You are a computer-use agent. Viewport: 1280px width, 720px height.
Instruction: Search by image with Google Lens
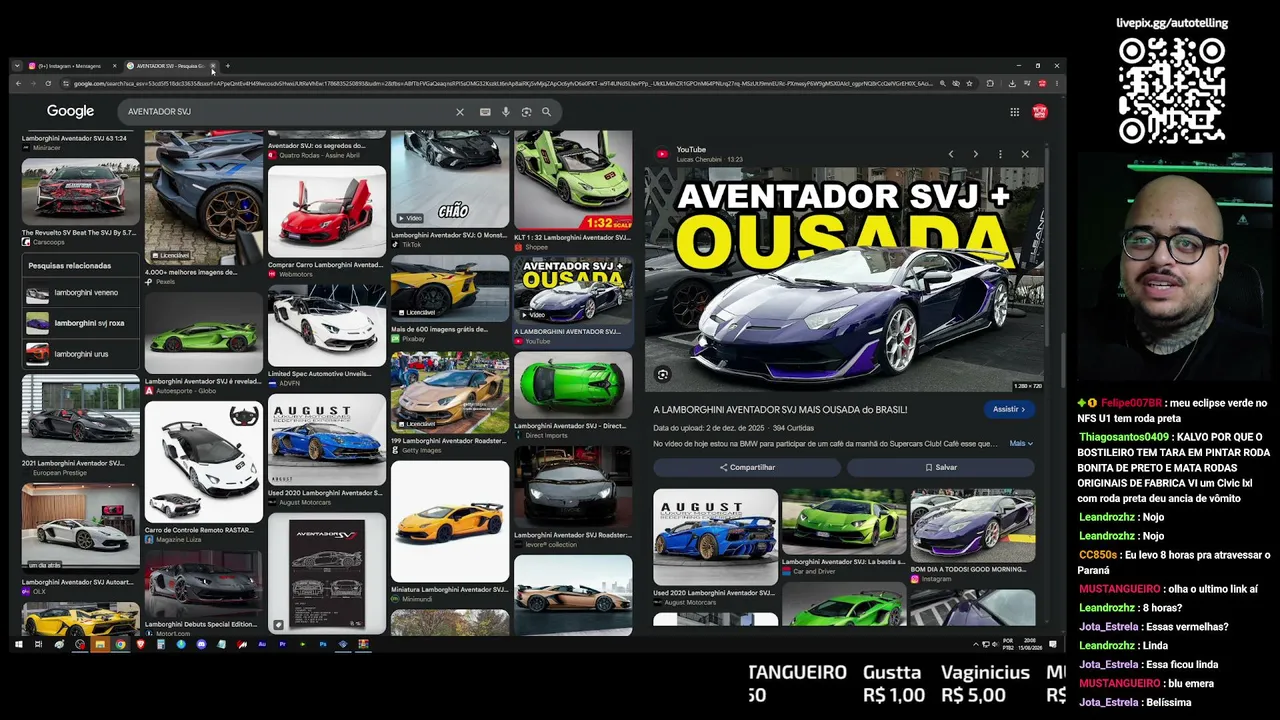(526, 112)
